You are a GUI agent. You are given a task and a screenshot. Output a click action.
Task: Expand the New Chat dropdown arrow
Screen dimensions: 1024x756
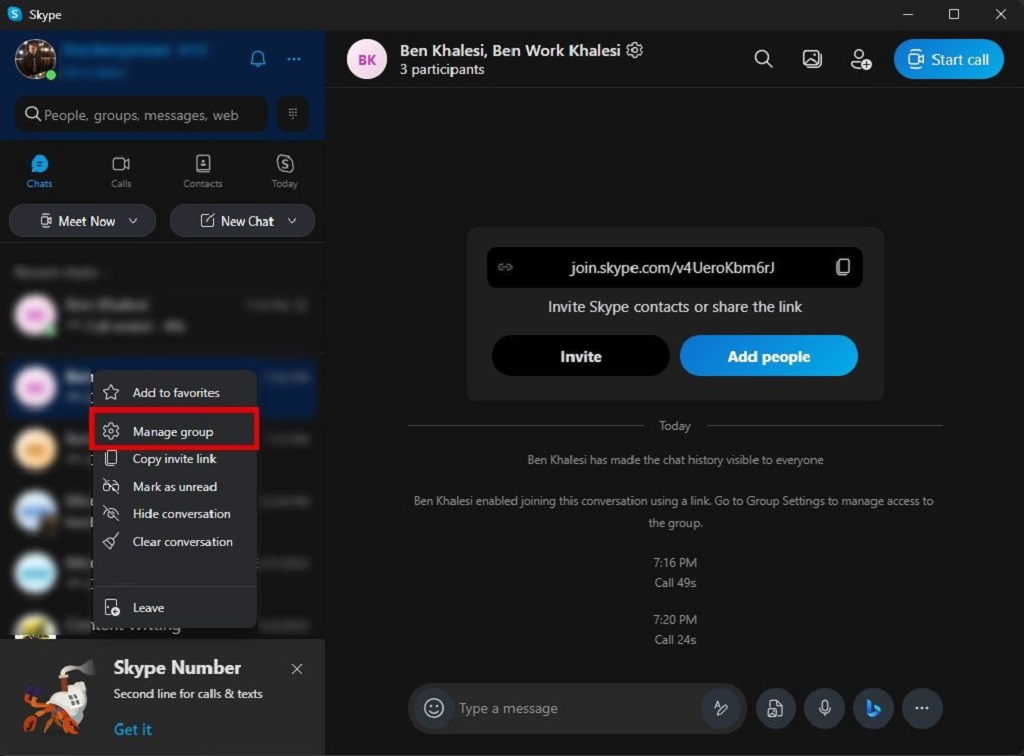(292, 221)
